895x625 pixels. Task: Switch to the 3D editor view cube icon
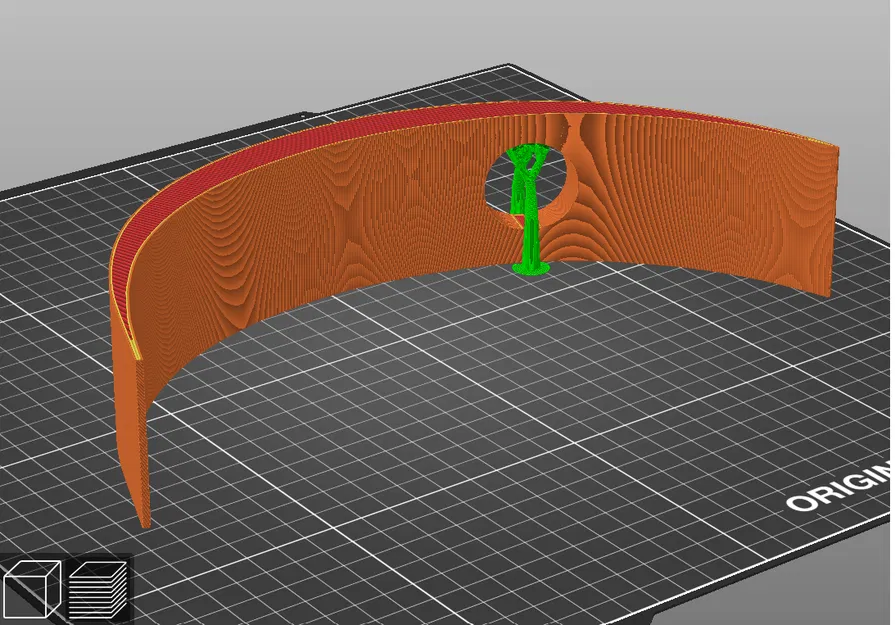click(31, 588)
